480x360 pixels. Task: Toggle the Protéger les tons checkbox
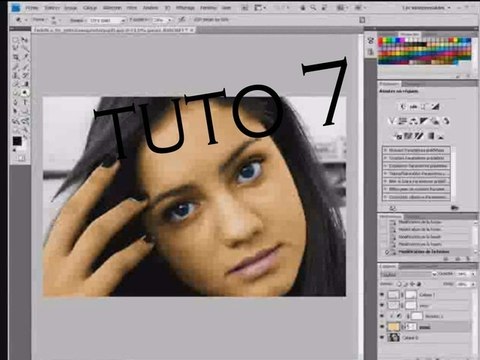(x=196, y=20)
